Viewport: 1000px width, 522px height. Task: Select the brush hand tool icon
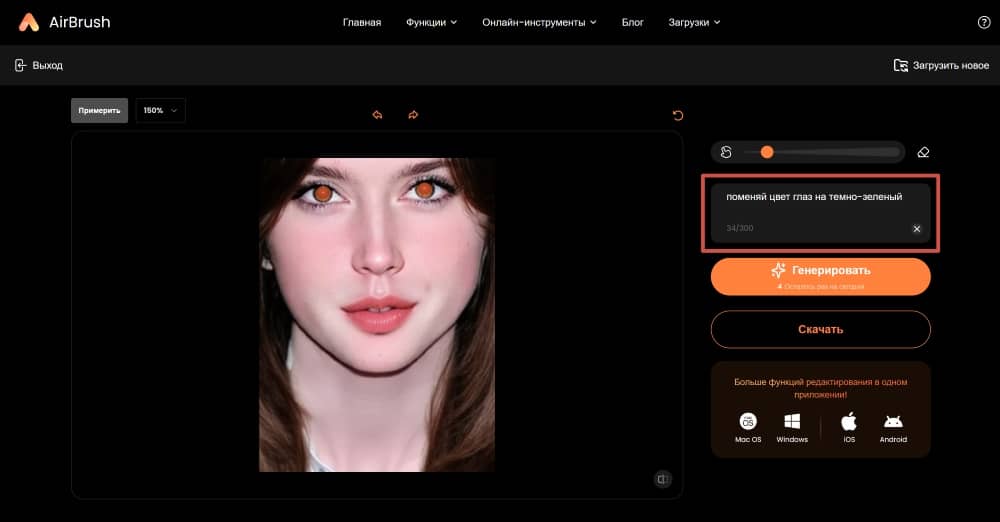coord(726,152)
